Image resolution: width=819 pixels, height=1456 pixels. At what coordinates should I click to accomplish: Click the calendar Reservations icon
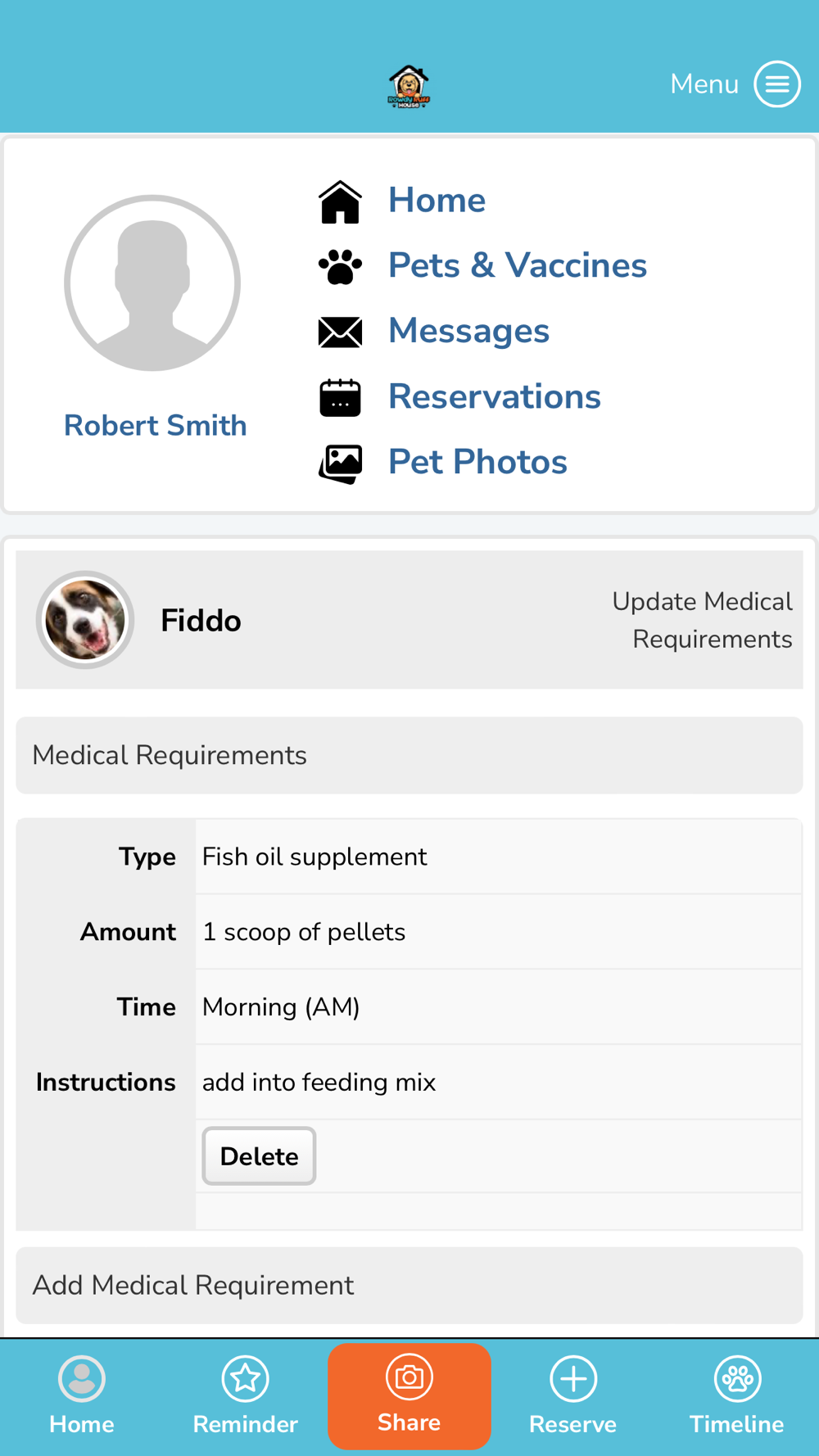[340, 397]
